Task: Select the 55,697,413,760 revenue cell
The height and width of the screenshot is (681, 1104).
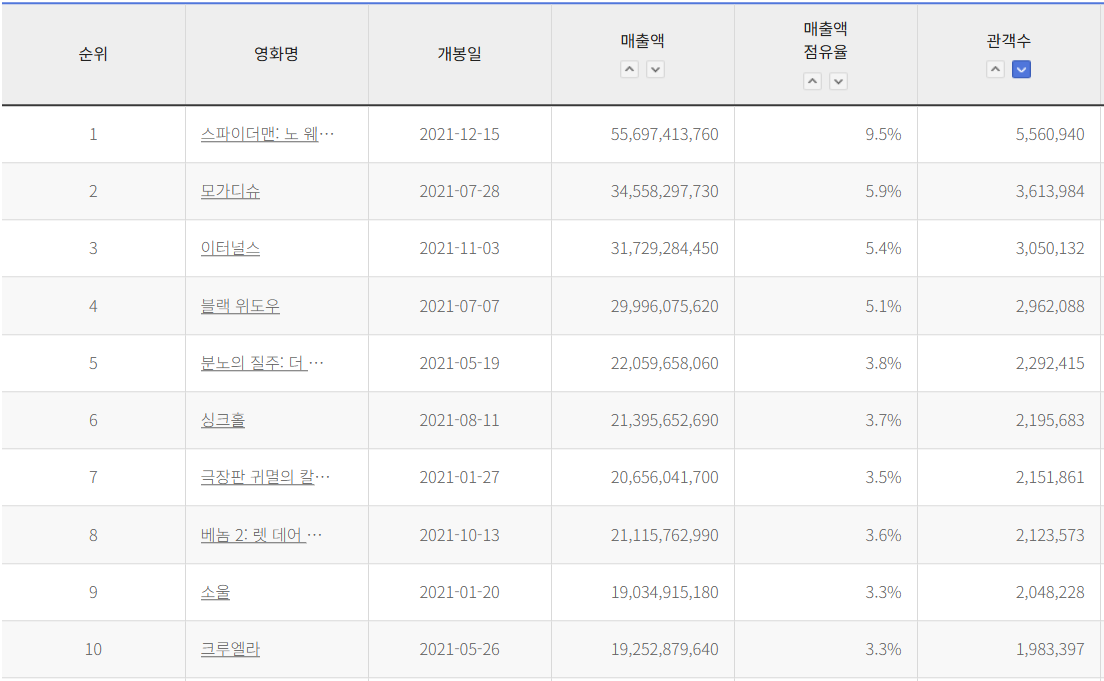Action: [664, 134]
